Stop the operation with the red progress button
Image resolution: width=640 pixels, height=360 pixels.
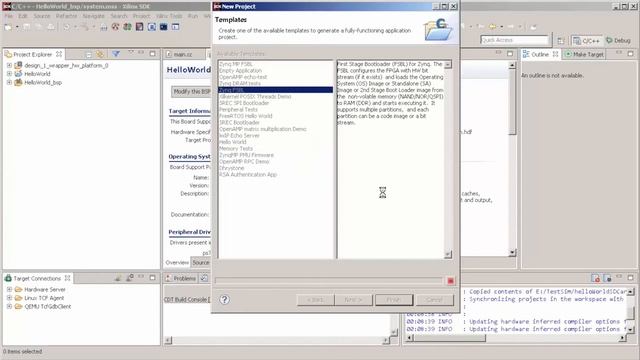451,281
